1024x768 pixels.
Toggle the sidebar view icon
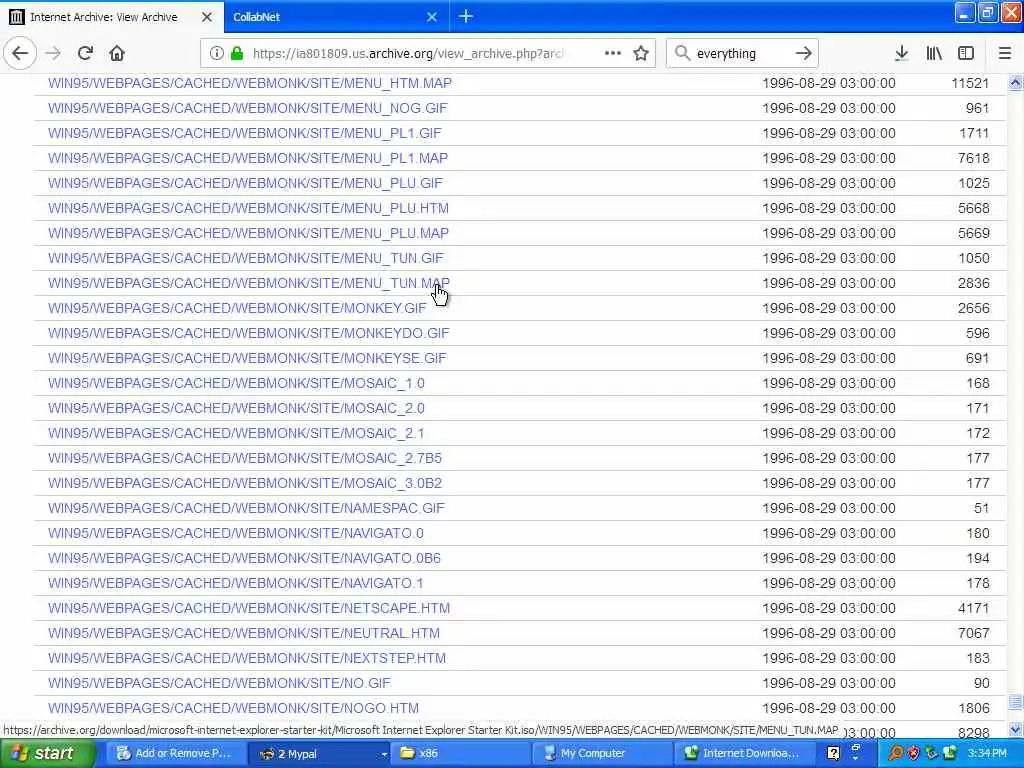966,53
